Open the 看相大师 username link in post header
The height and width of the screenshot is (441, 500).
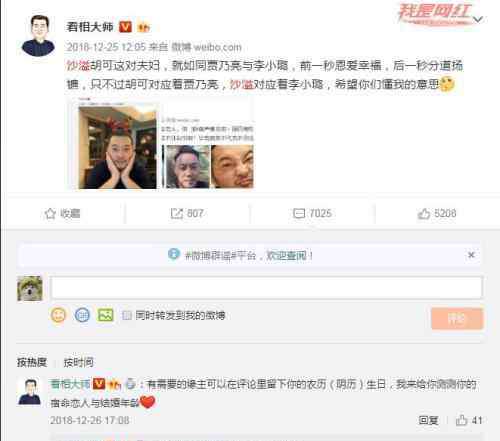(x=90, y=27)
